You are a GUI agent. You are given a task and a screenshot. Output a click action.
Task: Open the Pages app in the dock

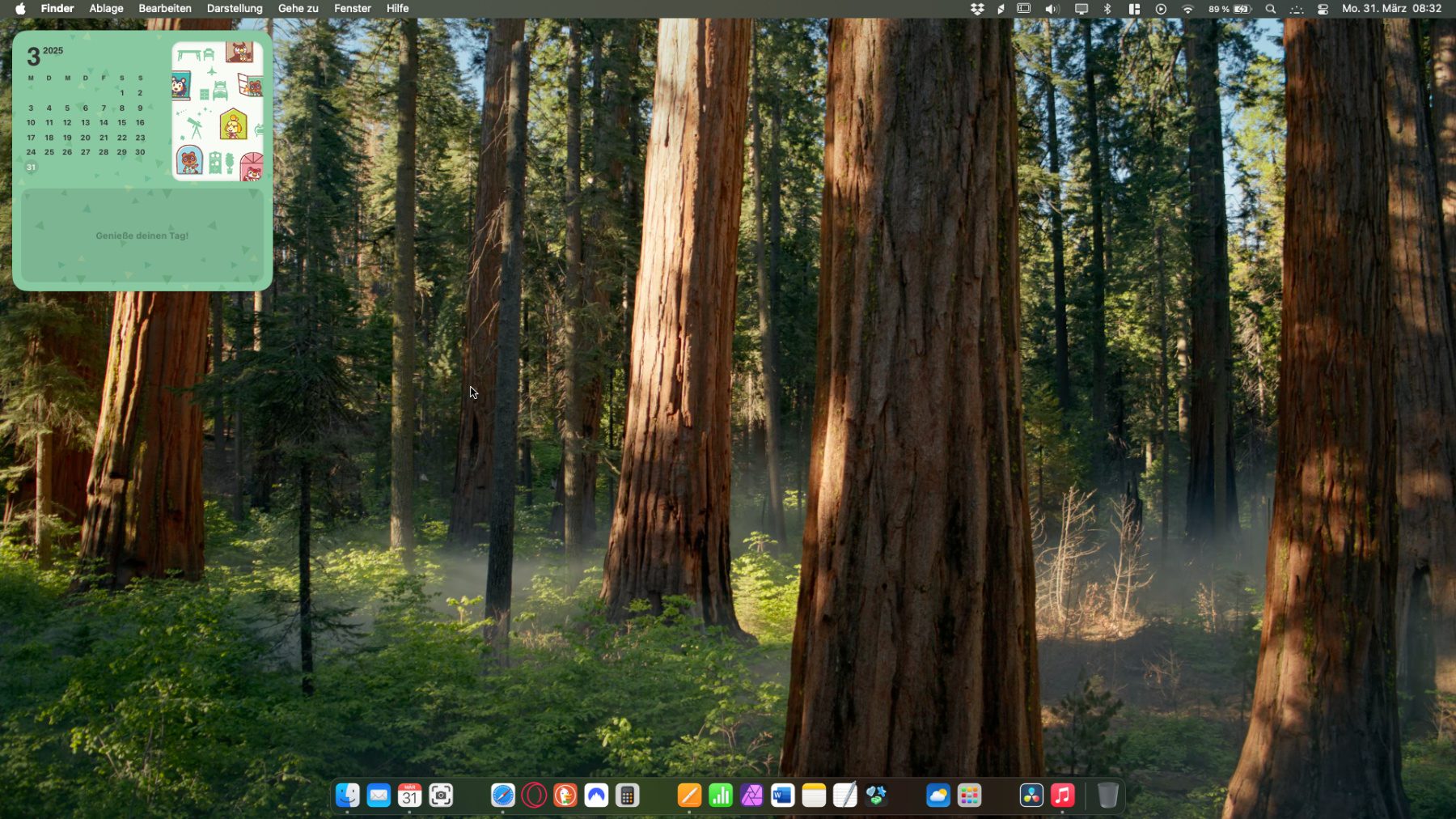coord(689,796)
